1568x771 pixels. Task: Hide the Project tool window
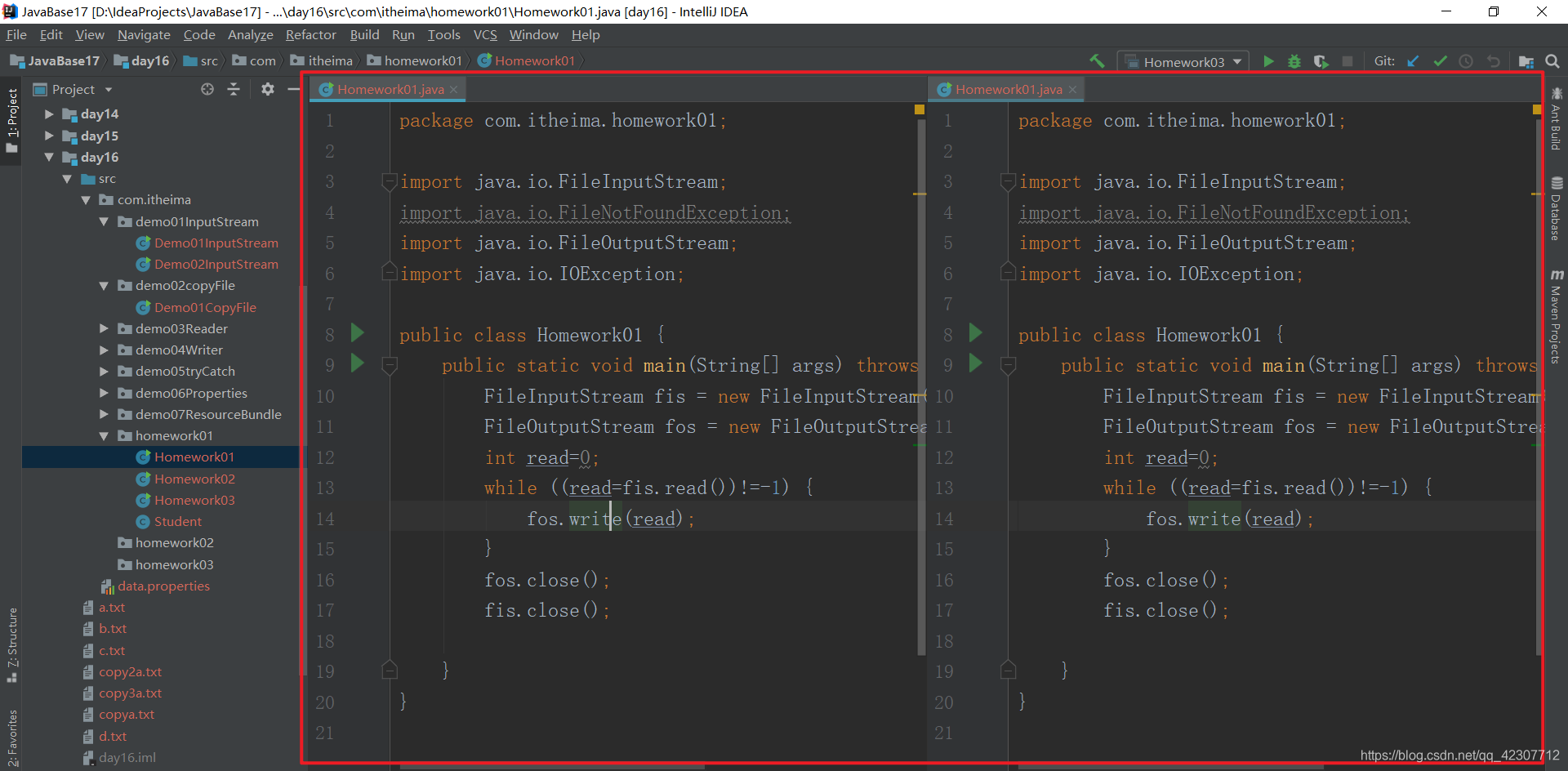coord(294,89)
